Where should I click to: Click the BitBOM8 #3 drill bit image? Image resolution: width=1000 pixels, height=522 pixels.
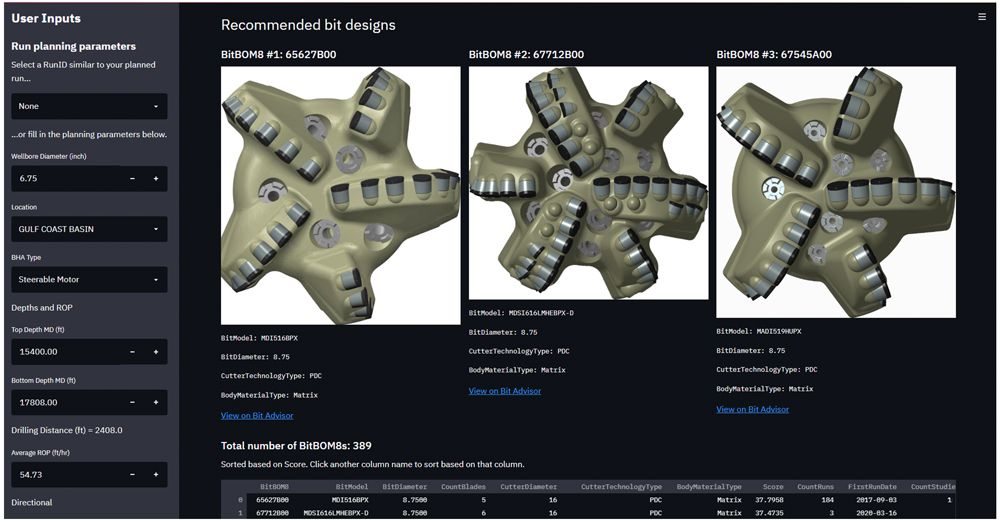coord(836,192)
